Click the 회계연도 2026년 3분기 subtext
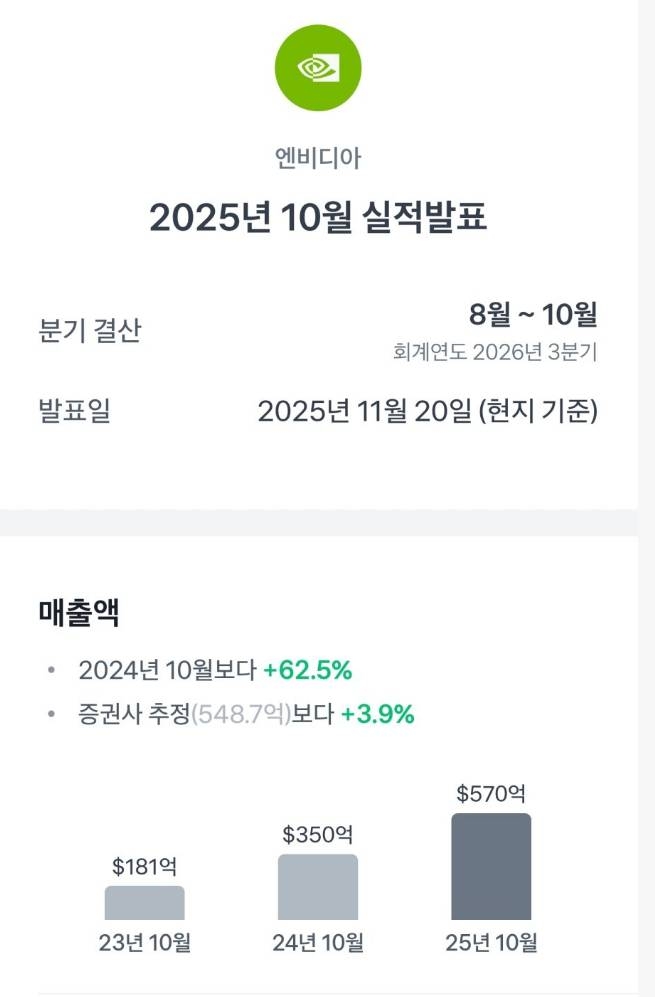 tap(495, 352)
